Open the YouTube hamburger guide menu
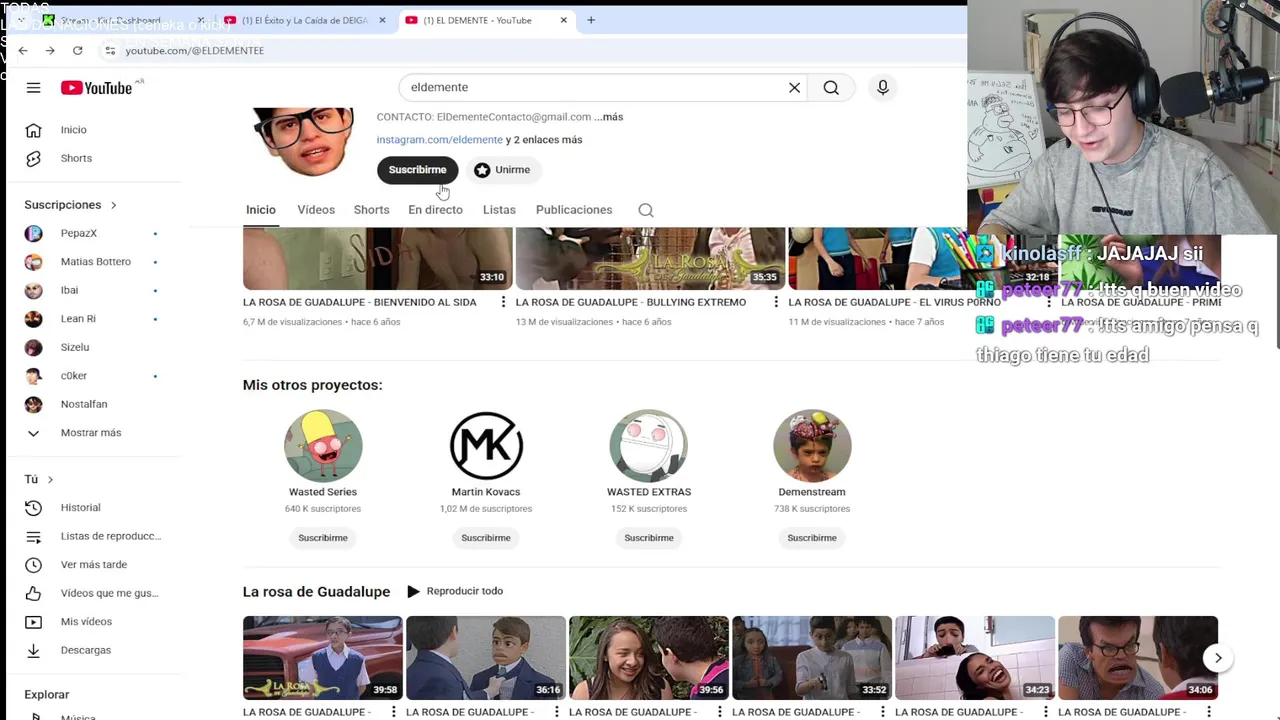The width and height of the screenshot is (1280, 720). click(33, 88)
